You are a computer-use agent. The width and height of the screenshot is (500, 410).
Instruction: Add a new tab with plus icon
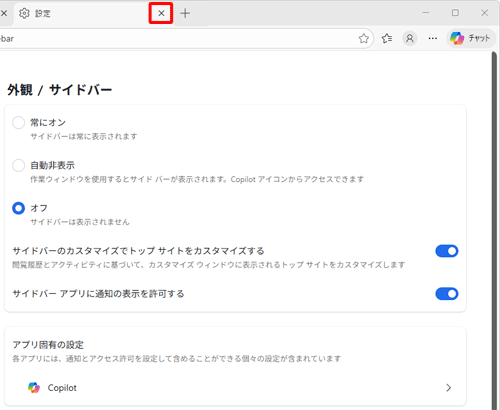coord(185,13)
